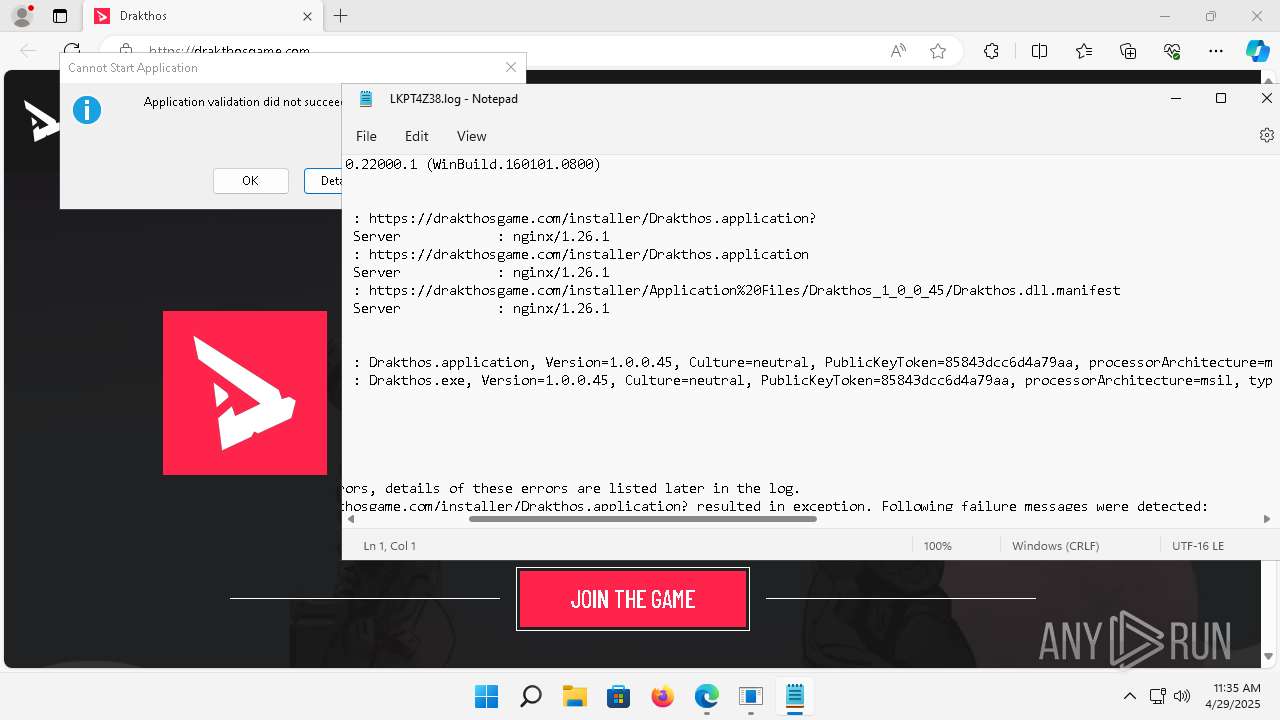Viewport: 1280px width, 720px height.
Task: Click page scroll down arrow in Edge
Action: 1268,657
